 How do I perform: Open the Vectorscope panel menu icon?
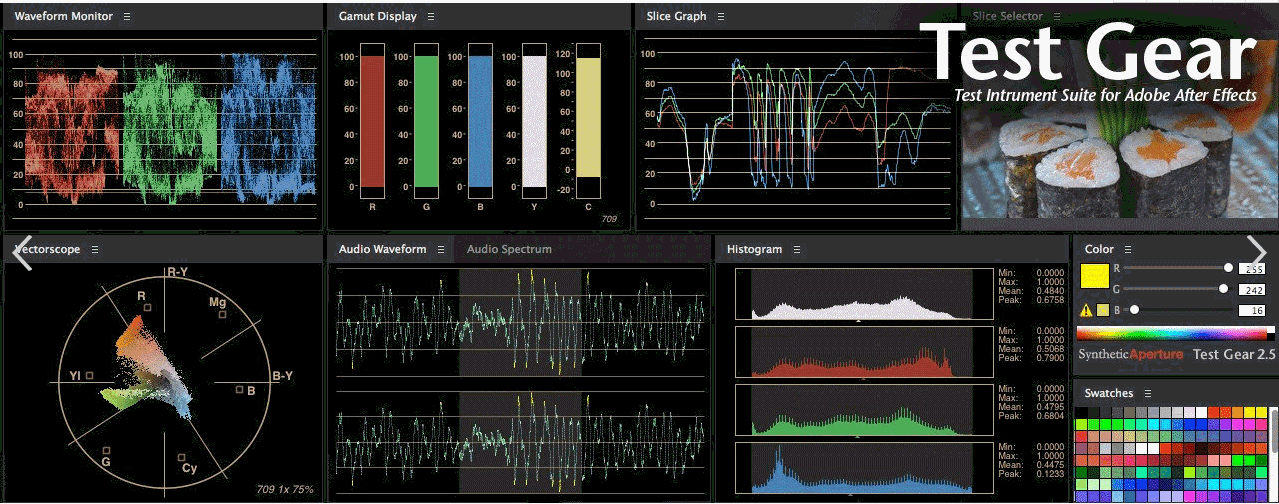[x=95, y=249]
